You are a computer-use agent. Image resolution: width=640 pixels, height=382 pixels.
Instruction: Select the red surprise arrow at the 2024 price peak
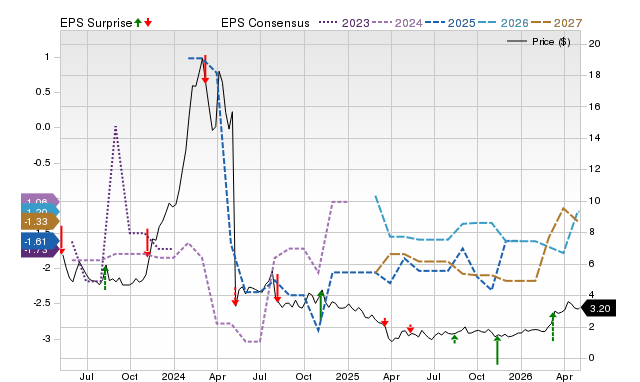tap(205, 69)
